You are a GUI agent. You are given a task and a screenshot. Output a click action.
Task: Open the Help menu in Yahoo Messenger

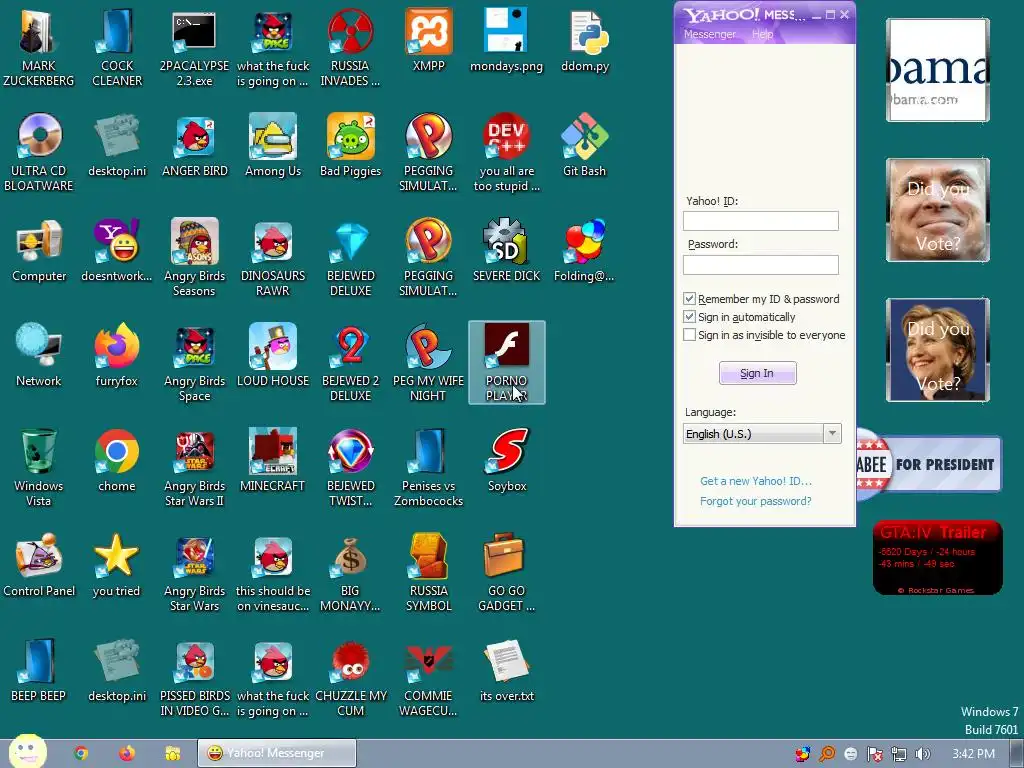[x=762, y=34]
